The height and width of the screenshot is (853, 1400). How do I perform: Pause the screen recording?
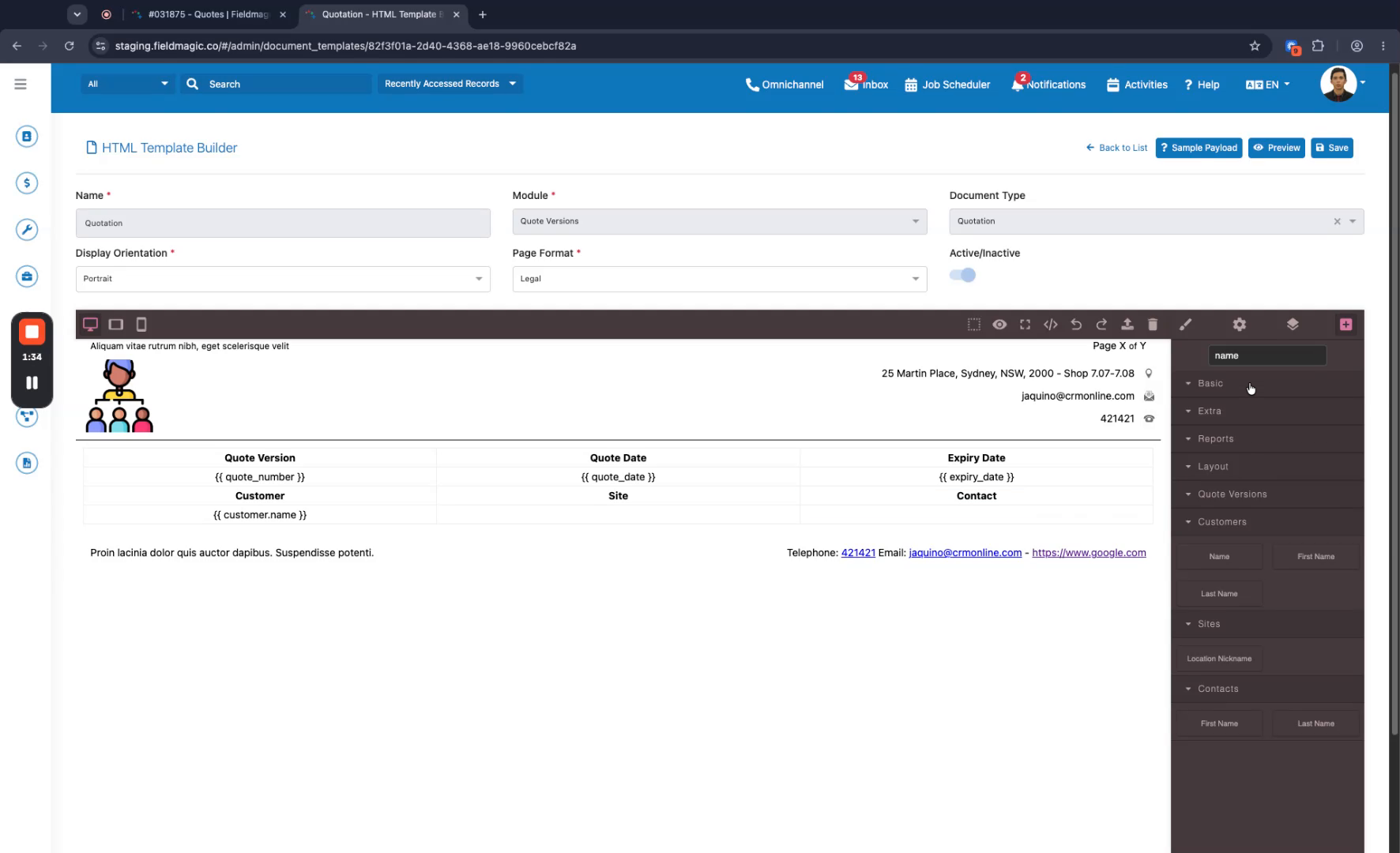[x=32, y=383]
